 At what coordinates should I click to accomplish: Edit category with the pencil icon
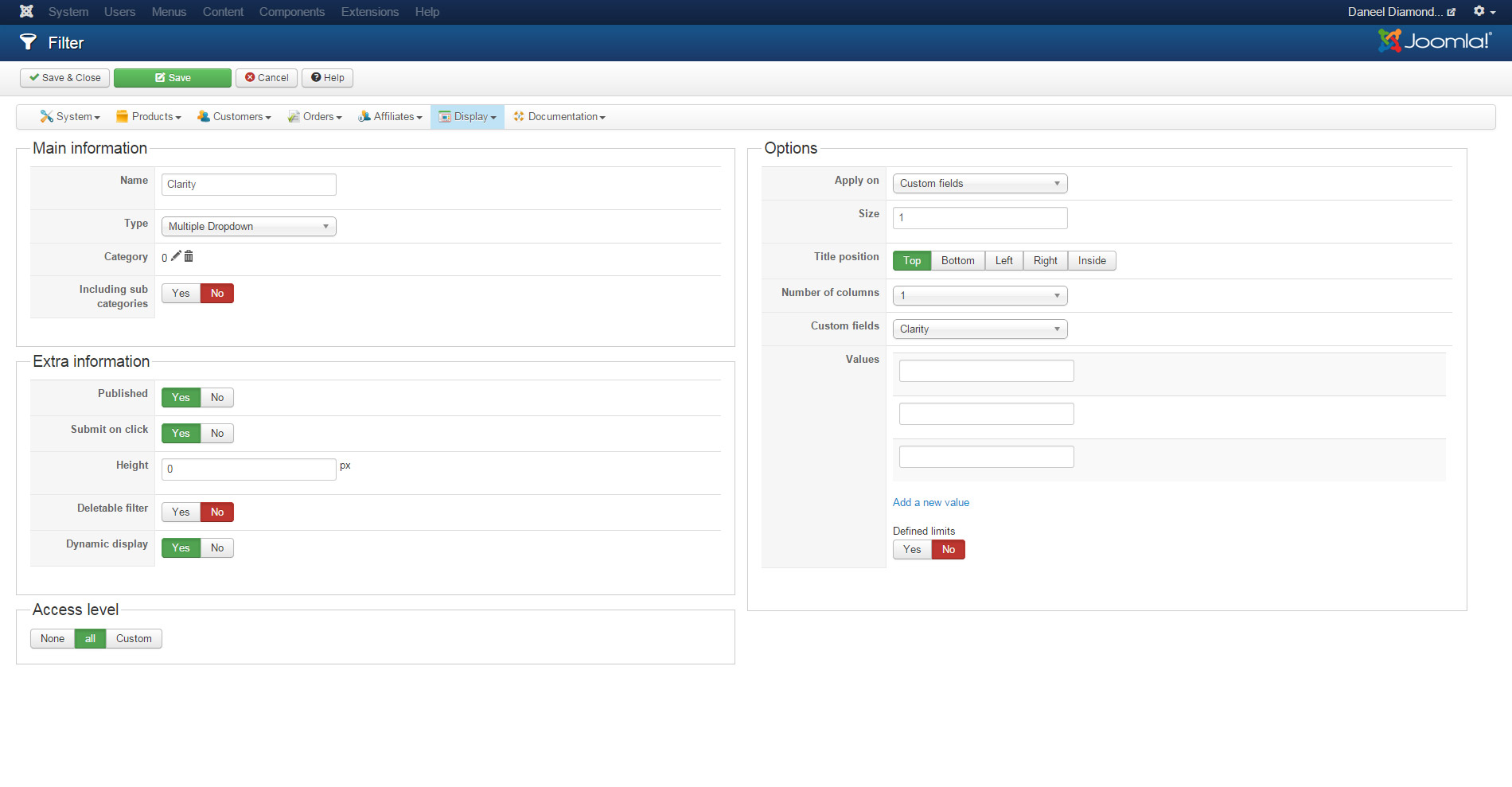point(176,255)
